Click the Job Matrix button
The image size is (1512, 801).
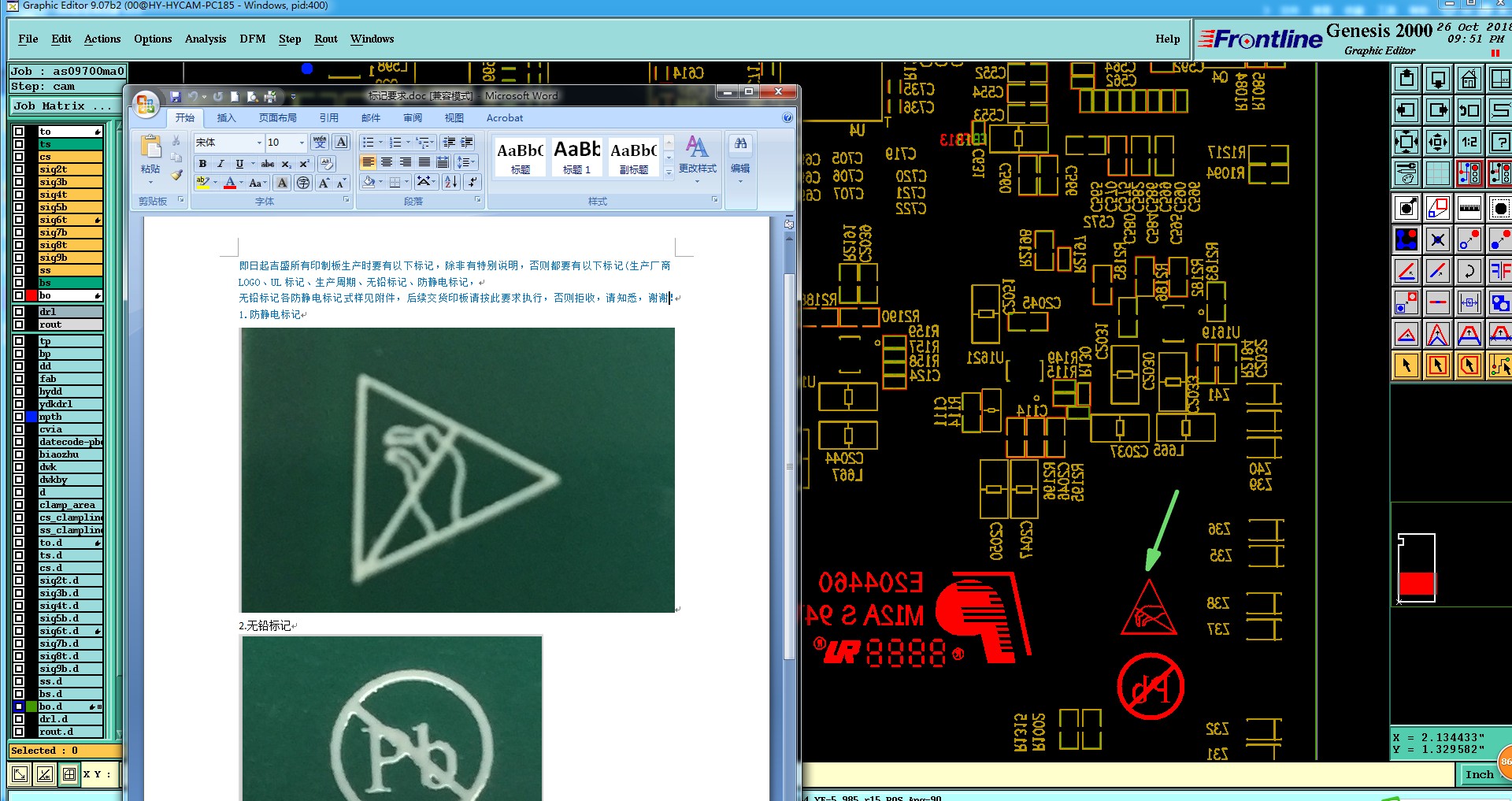click(64, 106)
